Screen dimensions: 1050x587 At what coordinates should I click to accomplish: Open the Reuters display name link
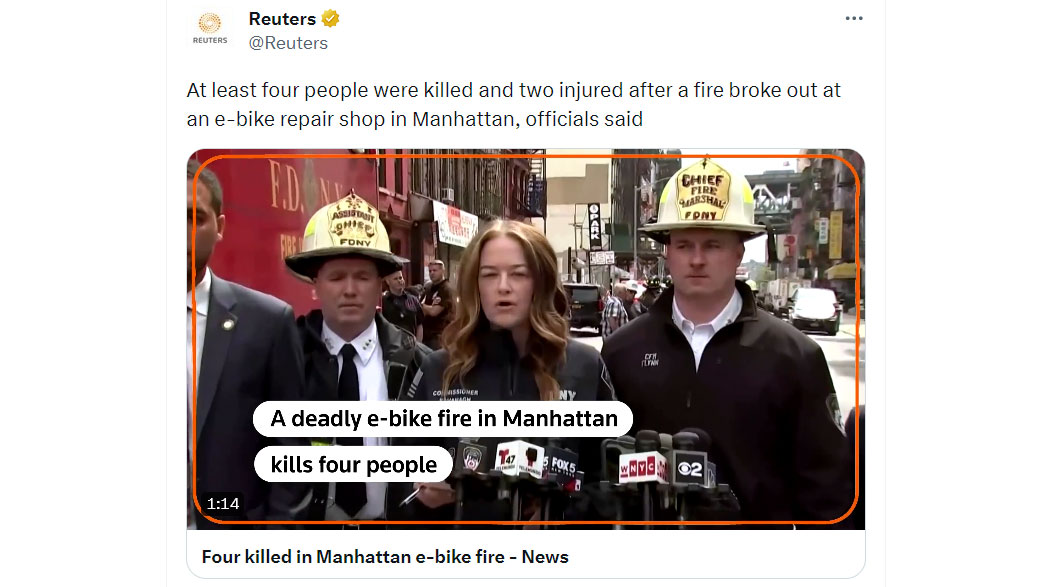point(282,19)
